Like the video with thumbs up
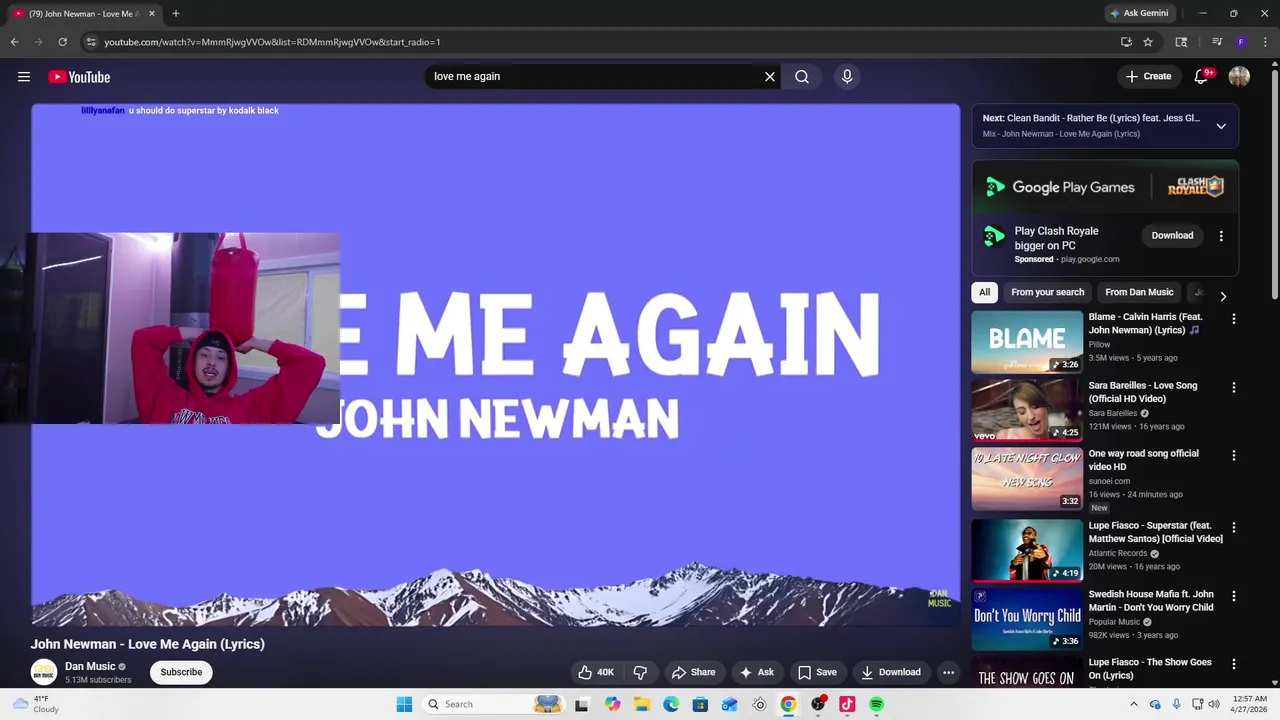This screenshot has width=1280, height=720. pos(596,672)
